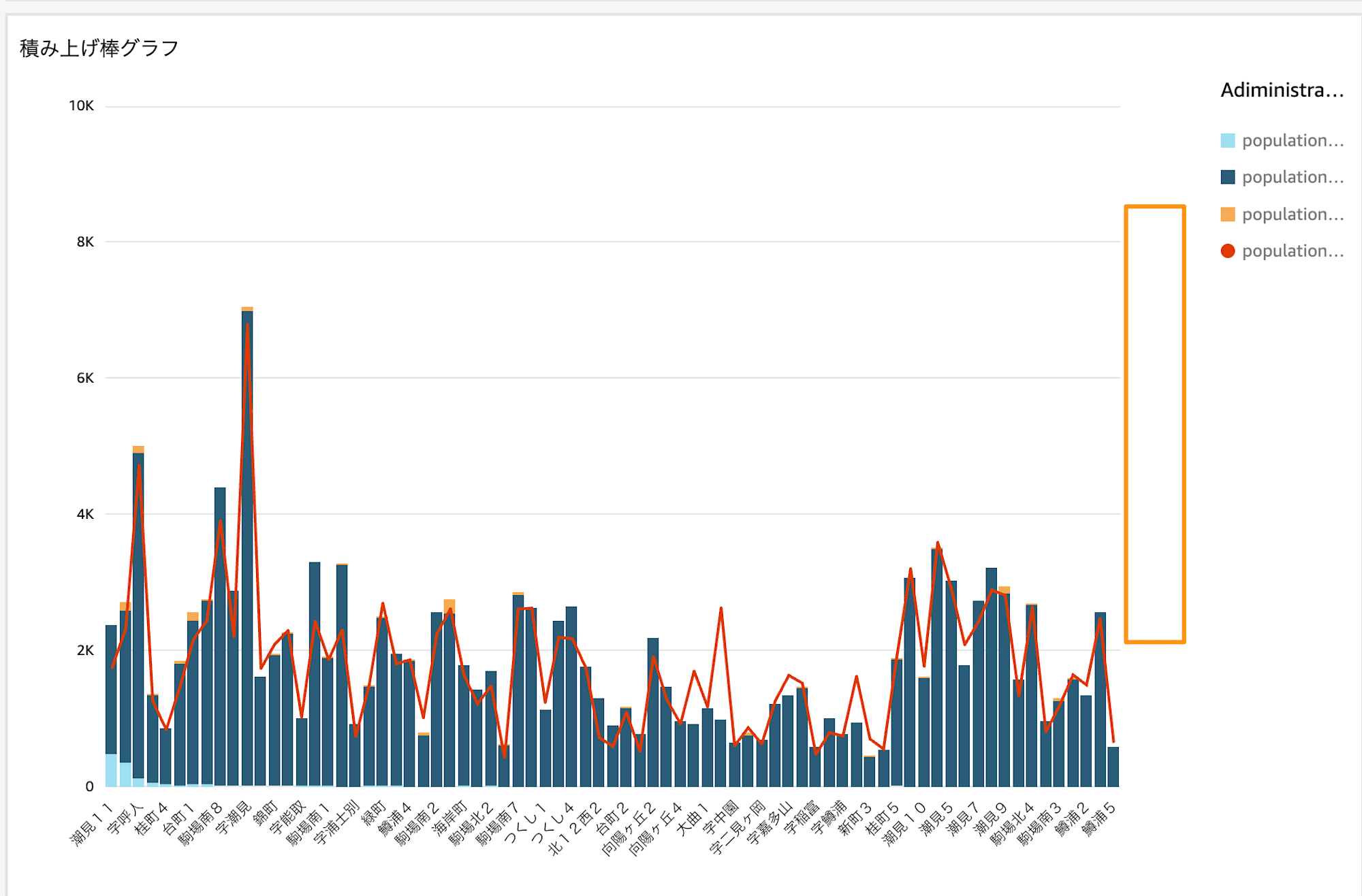Click the 錦町 x-axis label

pos(265,813)
